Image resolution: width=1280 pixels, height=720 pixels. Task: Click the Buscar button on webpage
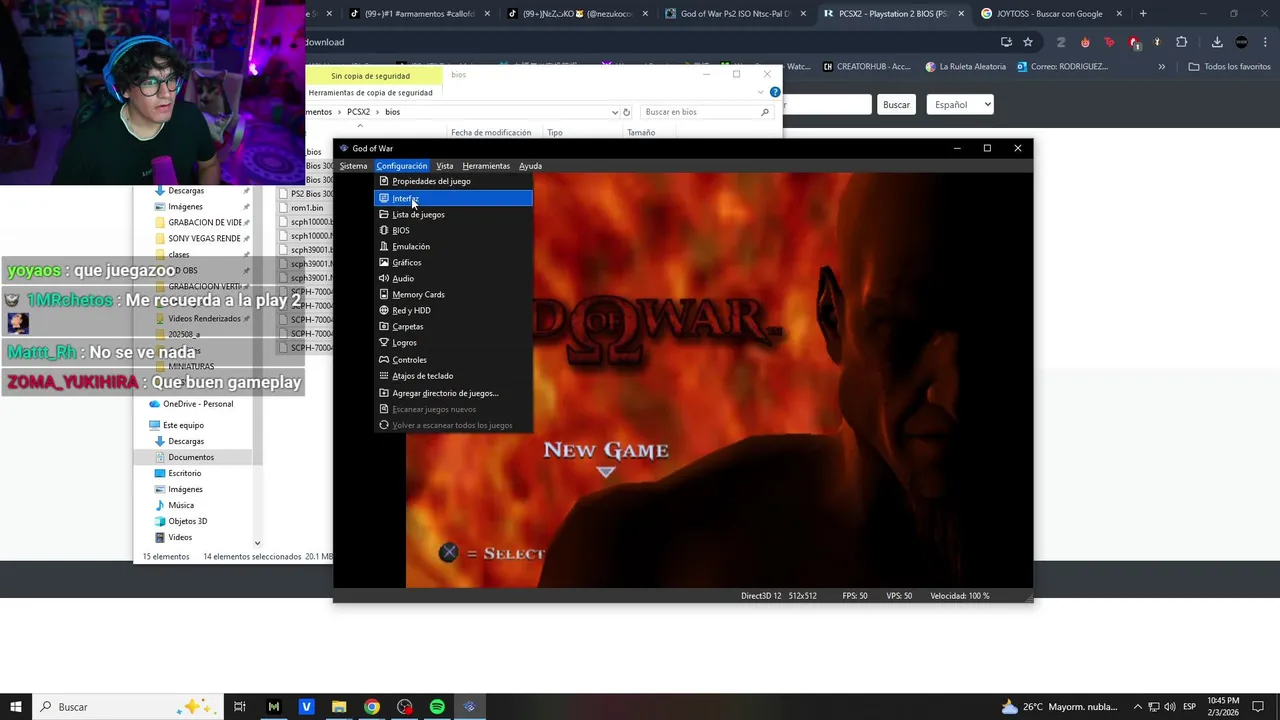click(896, 104)
